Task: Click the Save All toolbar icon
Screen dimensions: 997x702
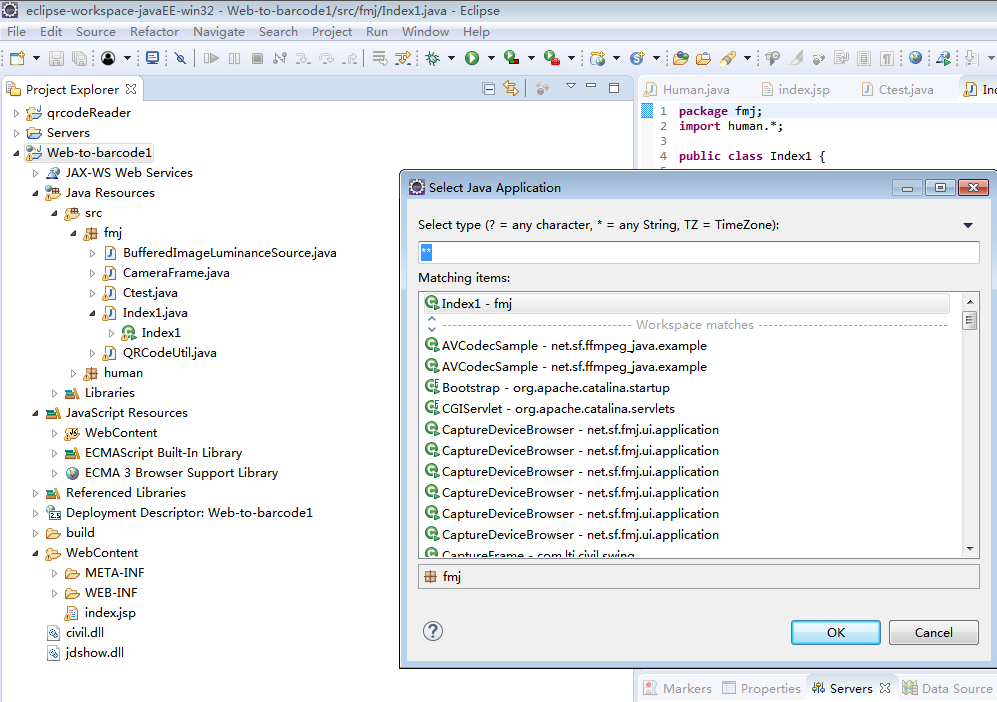Action: click(79, 58)
